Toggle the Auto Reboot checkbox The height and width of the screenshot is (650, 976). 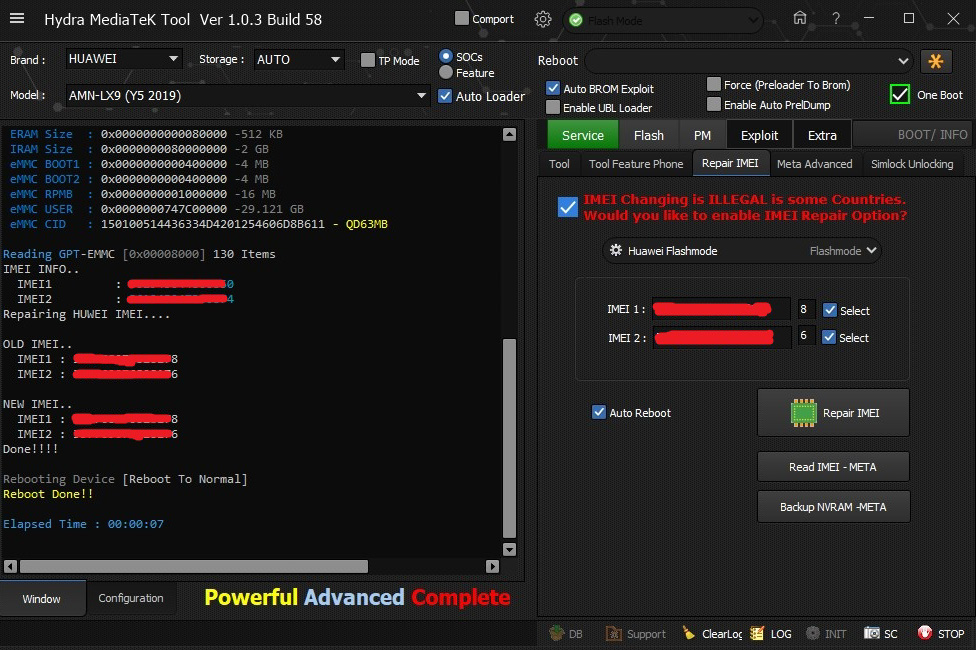[x=599, y=412]
